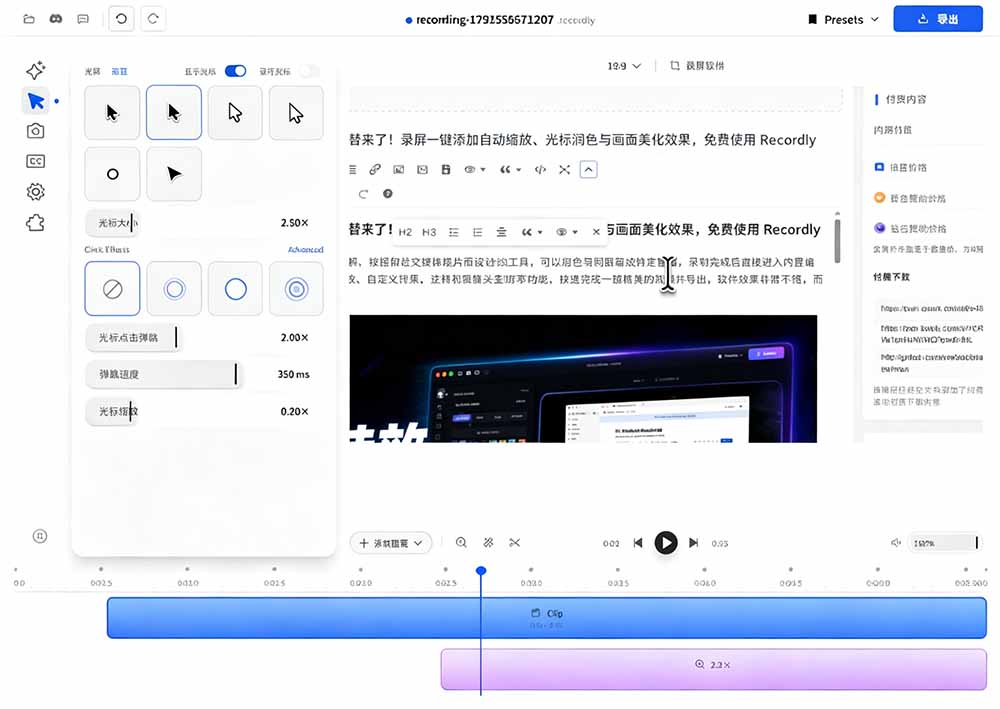Redo the last undone edit
The height and width of the screenshot is (709, 1000).
coord(153,19)
